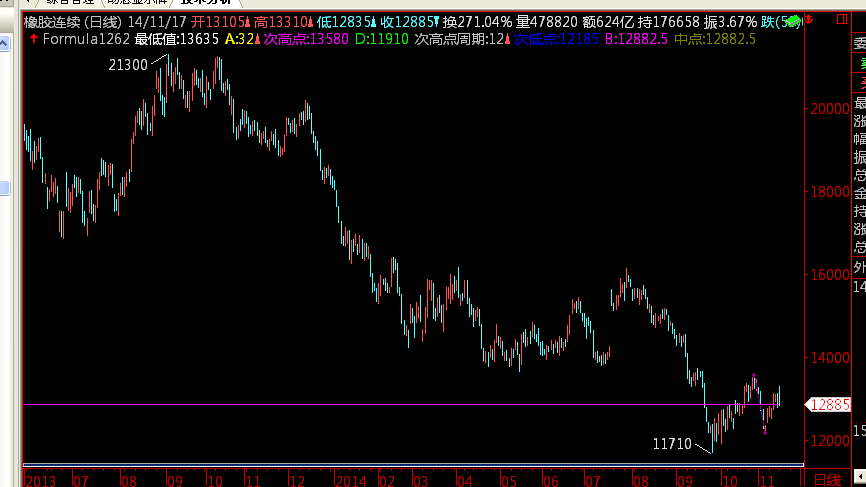Click the 橡胶连续 (日线) title
Image resolution: width=866 pixels, height=487 pixels.
pos(73,22)
